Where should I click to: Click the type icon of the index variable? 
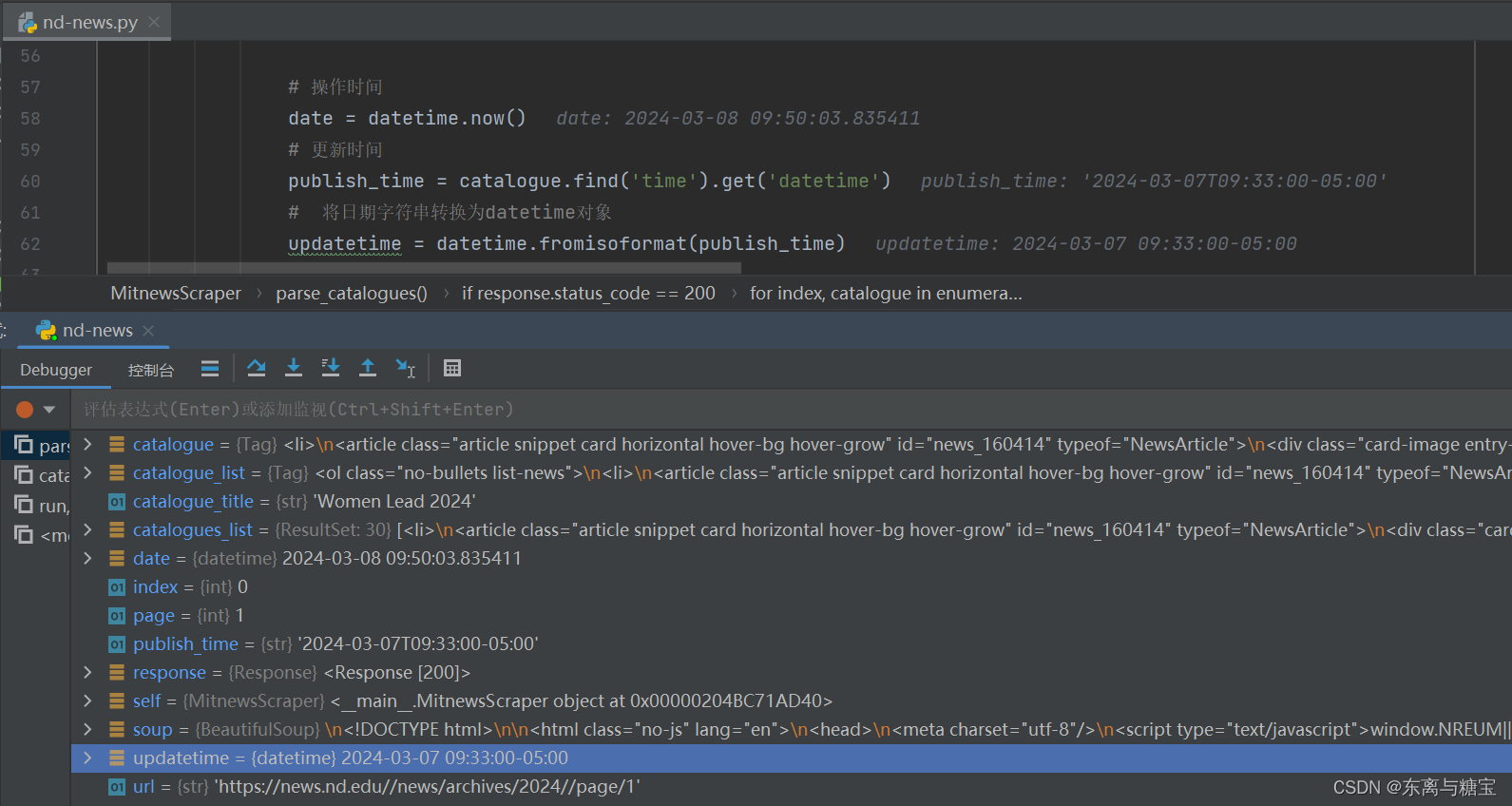(117, 587)
